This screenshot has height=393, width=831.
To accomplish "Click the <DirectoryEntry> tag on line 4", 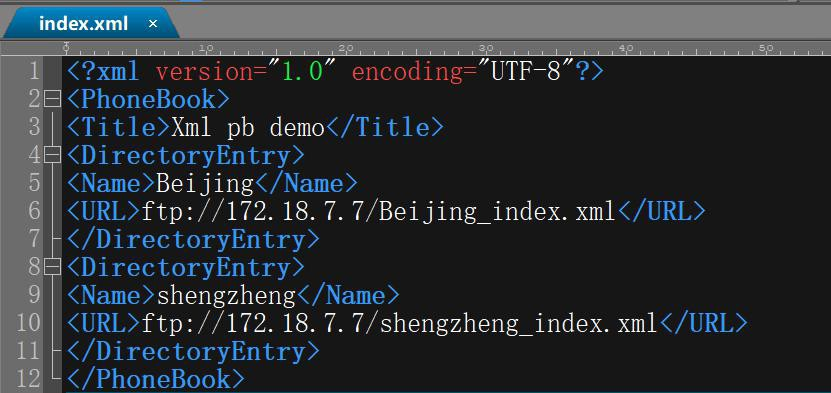I will 186,155.
